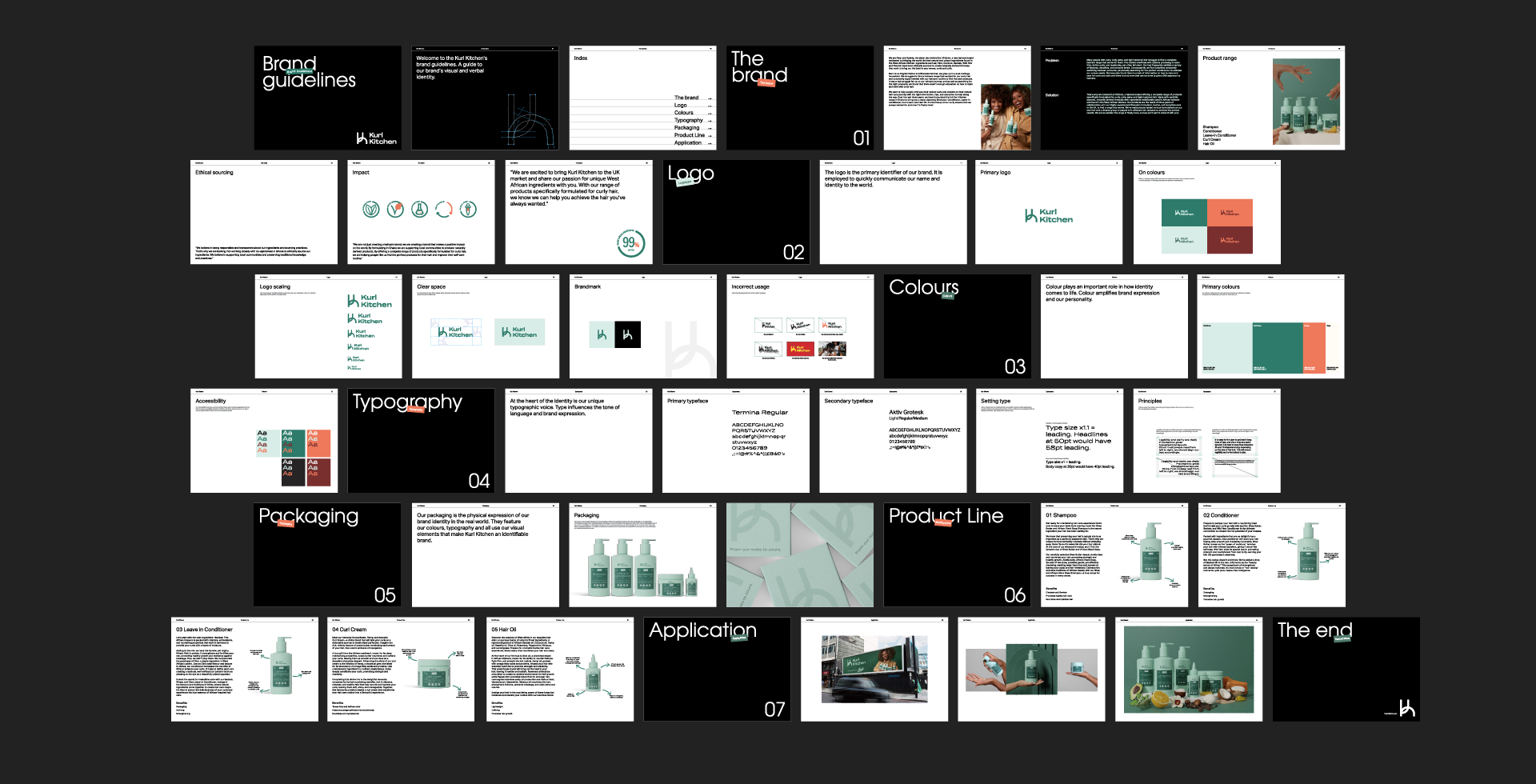
Task: Open the Logo scaling slide
Action: [328, 326]
